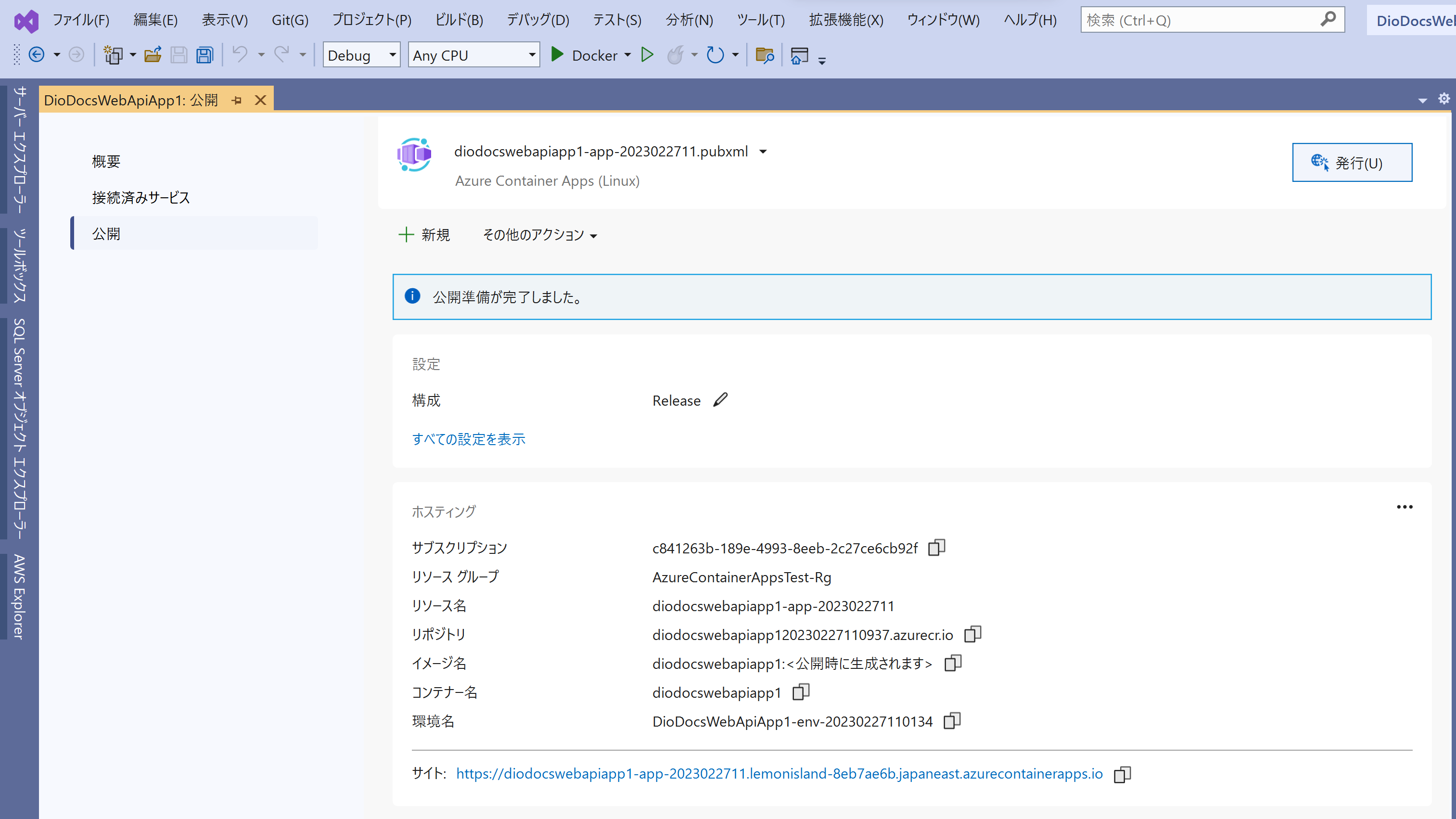1456x819 pixels.
Task: Select 概要 in the side navigation
Action: [106, 162]
